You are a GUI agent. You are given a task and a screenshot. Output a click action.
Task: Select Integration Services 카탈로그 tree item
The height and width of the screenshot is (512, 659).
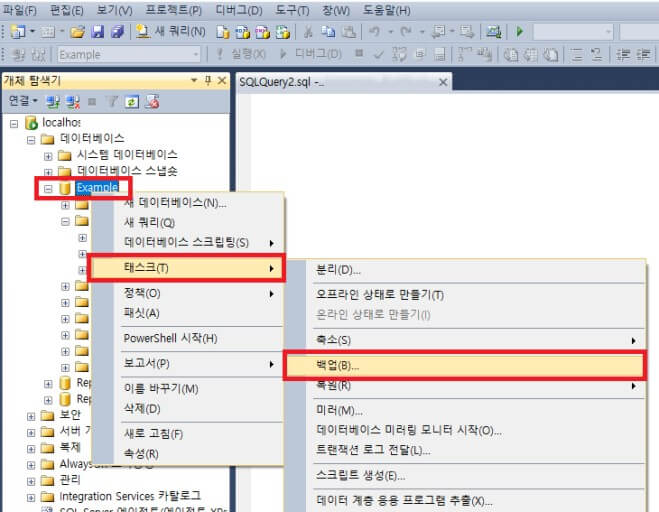129,496
